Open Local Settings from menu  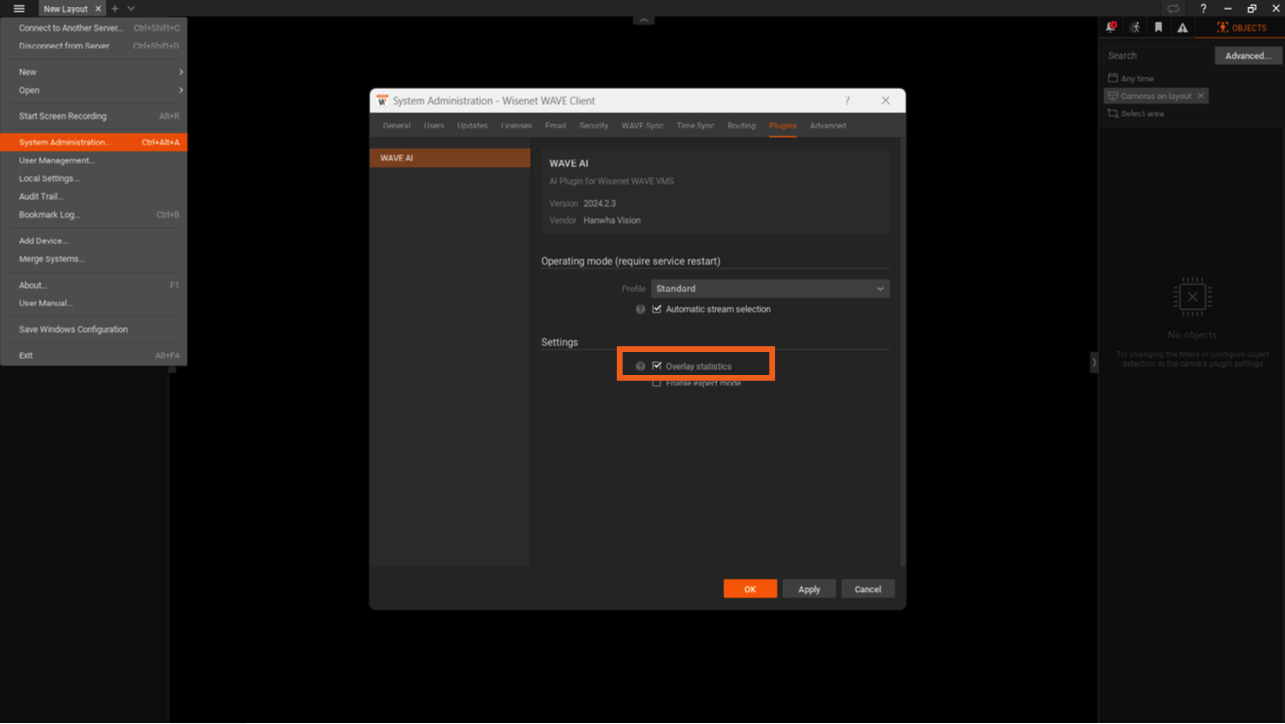pos(93,178)
